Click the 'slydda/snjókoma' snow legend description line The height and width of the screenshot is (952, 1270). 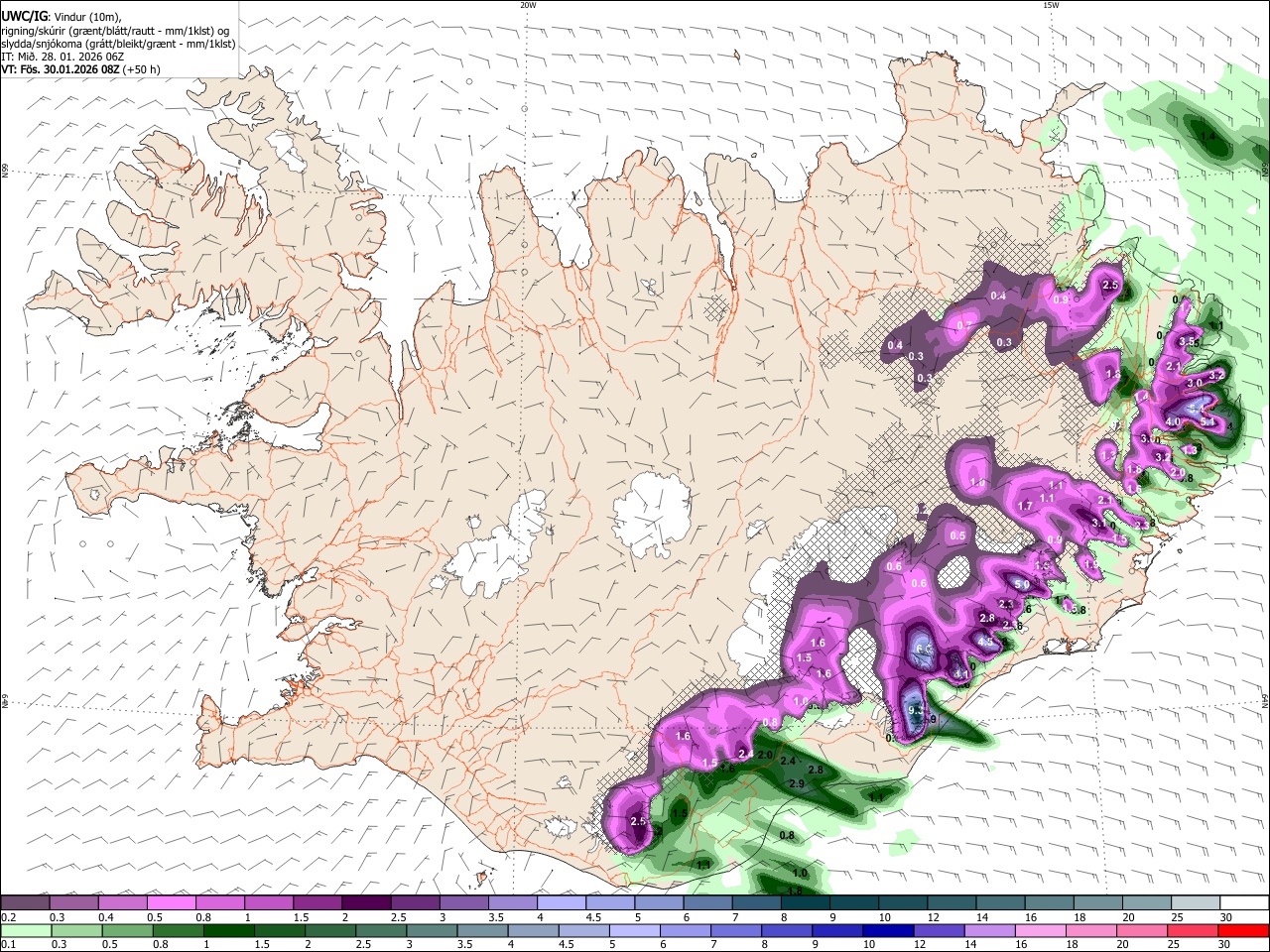click(x=118, y=44)
